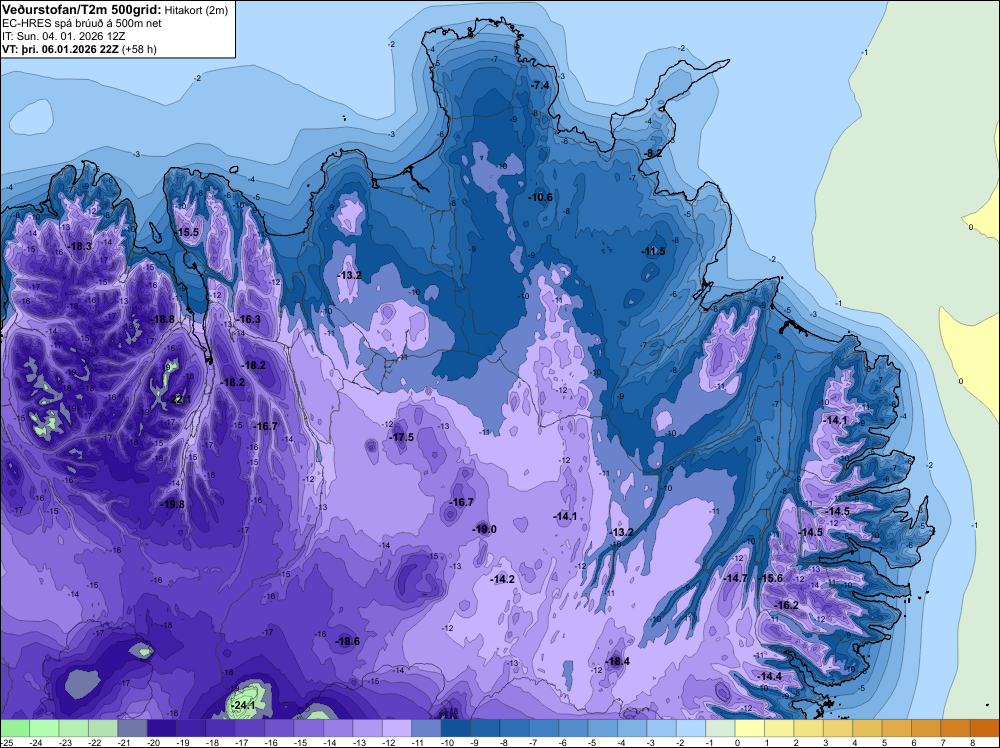Click the dark blue legend swatch above -10

tap(456, 728)
